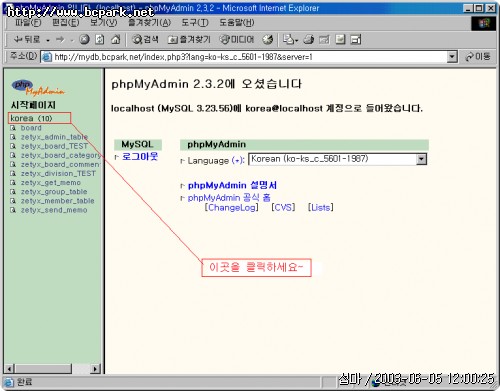Open the 즐겨찾기(A) menu
The width and height of the screenshot is (500, 391).
[x=150, y=23]
